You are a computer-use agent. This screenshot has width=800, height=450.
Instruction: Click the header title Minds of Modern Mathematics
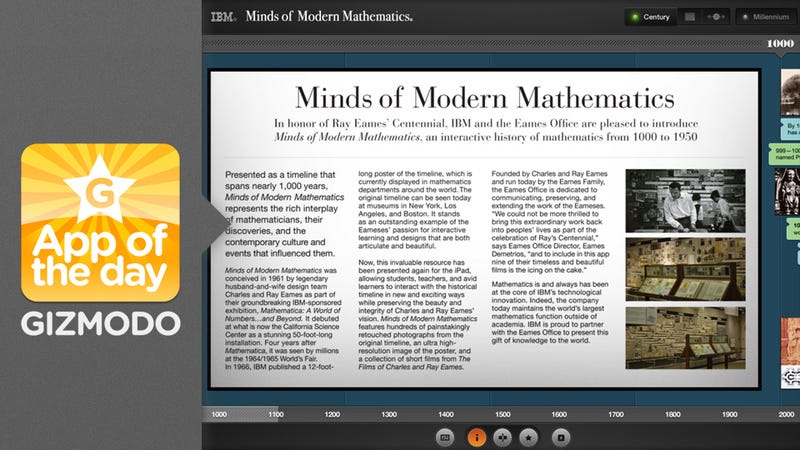tap(329, 16)
